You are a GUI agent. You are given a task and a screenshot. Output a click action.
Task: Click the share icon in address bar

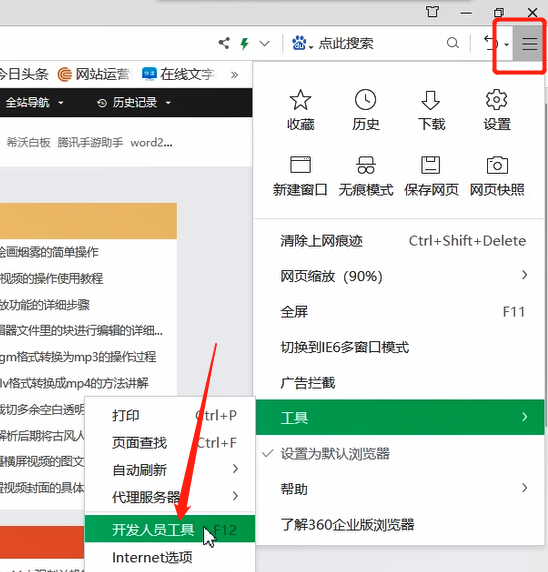point(224,43)
